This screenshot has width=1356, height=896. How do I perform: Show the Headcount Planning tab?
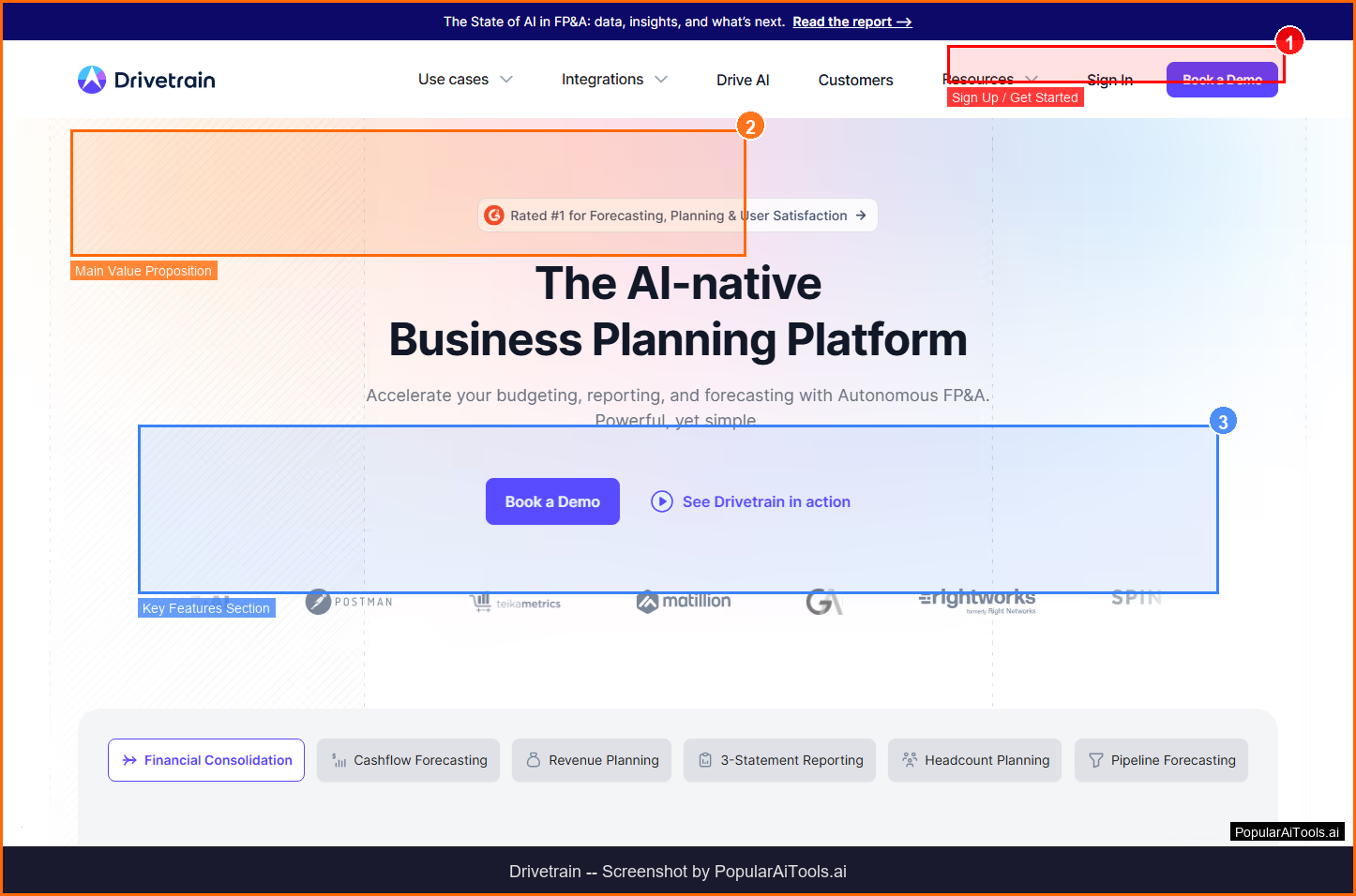(975, 760)
